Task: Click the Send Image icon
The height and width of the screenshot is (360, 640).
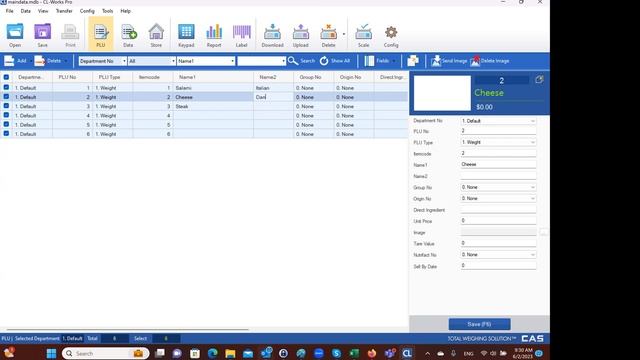Action: [x=436, y=61]
